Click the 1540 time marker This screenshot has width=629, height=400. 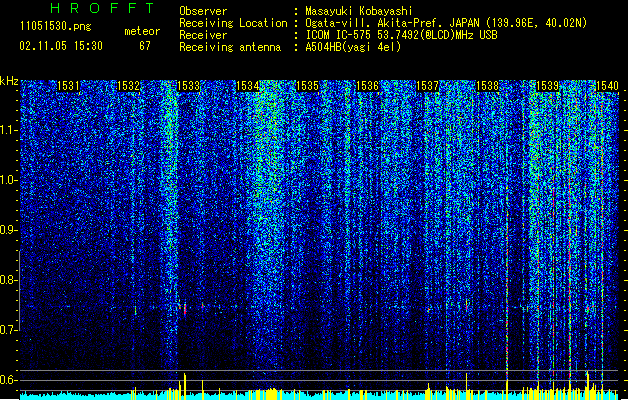tap(607, 86)
